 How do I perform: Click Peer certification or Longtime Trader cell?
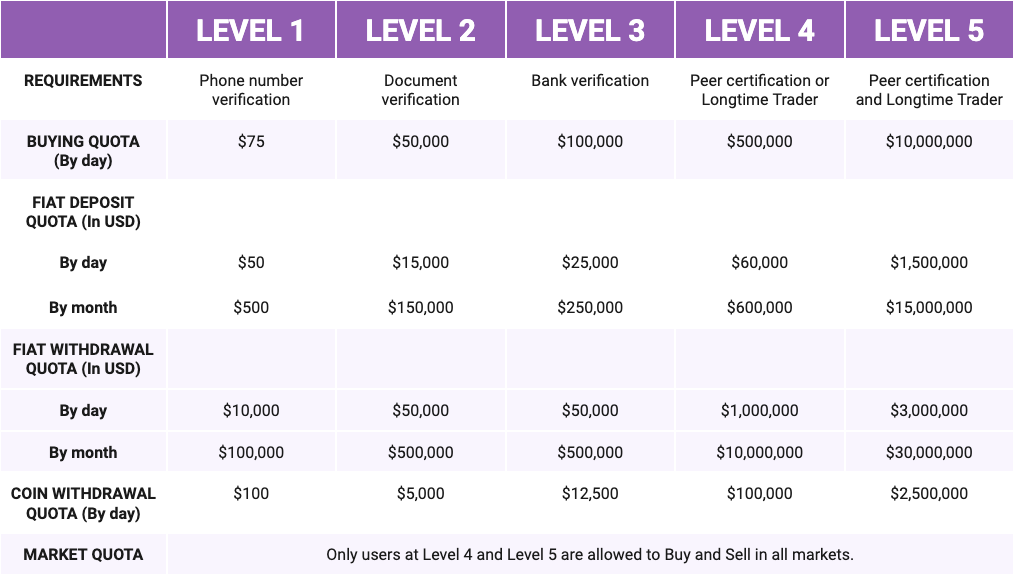coord(759,90)
